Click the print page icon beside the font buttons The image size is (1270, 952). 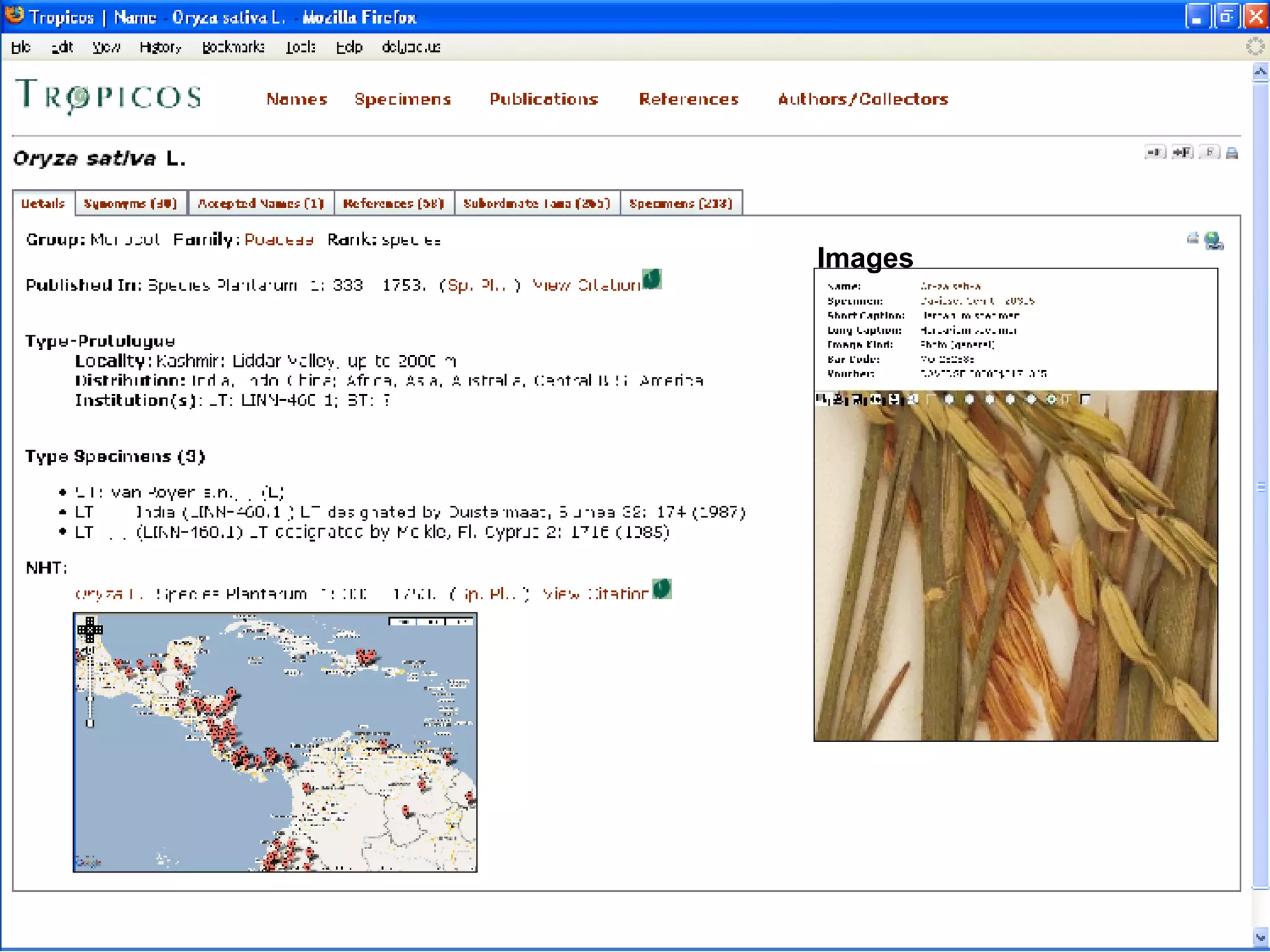1232,153
